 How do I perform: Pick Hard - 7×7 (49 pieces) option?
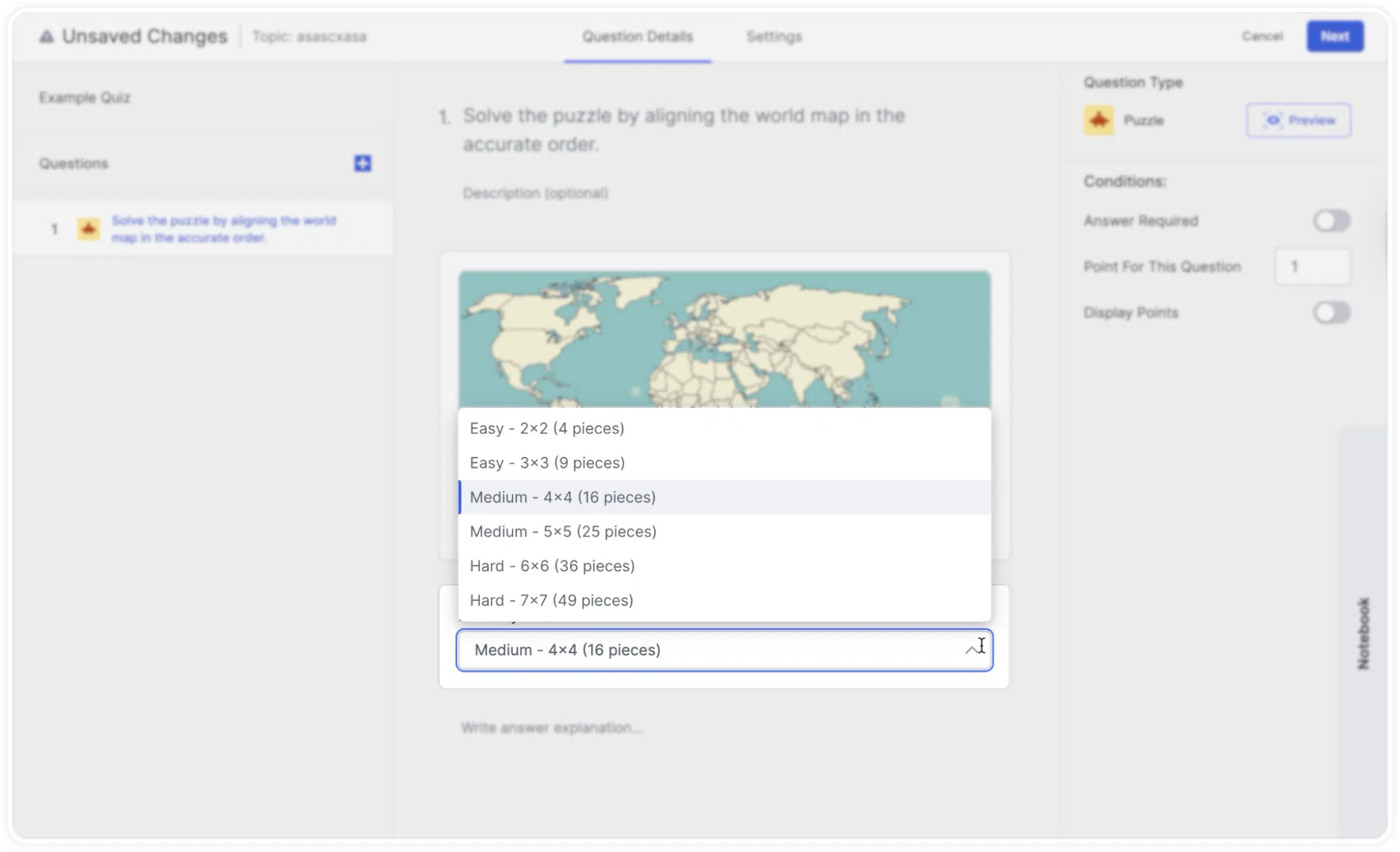[724, 600]
